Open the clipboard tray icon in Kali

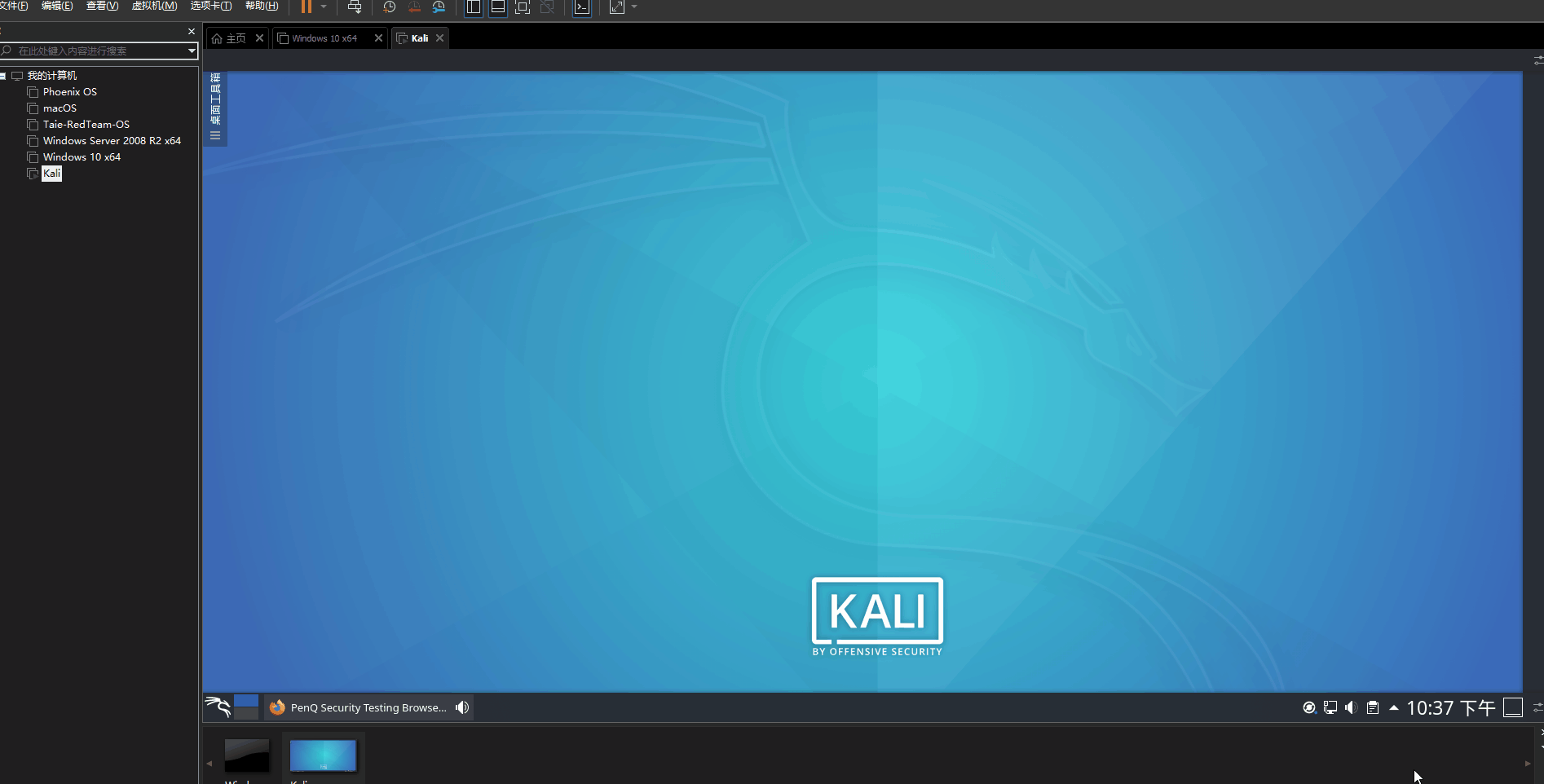pyautogui.click(x=1373, y=707)
